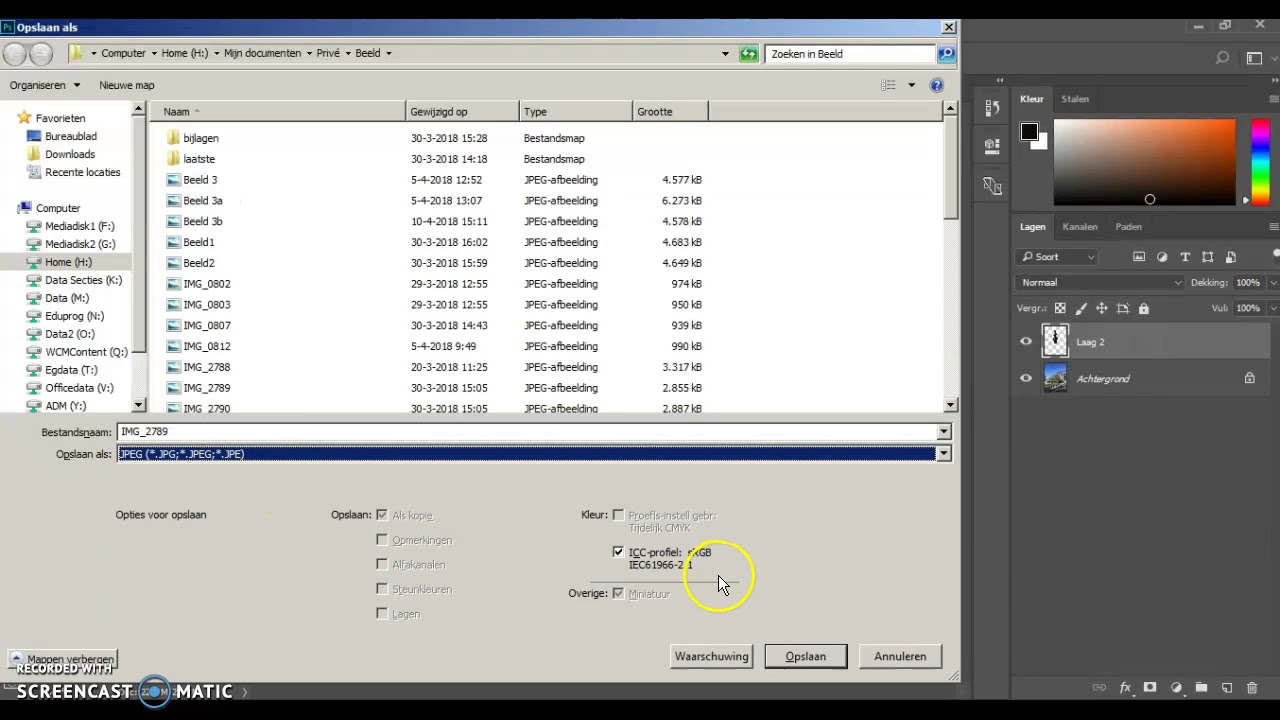1280x720 pixels.
Task: Open the Normaal blend mode dropdown
Action: [1100, 283]
